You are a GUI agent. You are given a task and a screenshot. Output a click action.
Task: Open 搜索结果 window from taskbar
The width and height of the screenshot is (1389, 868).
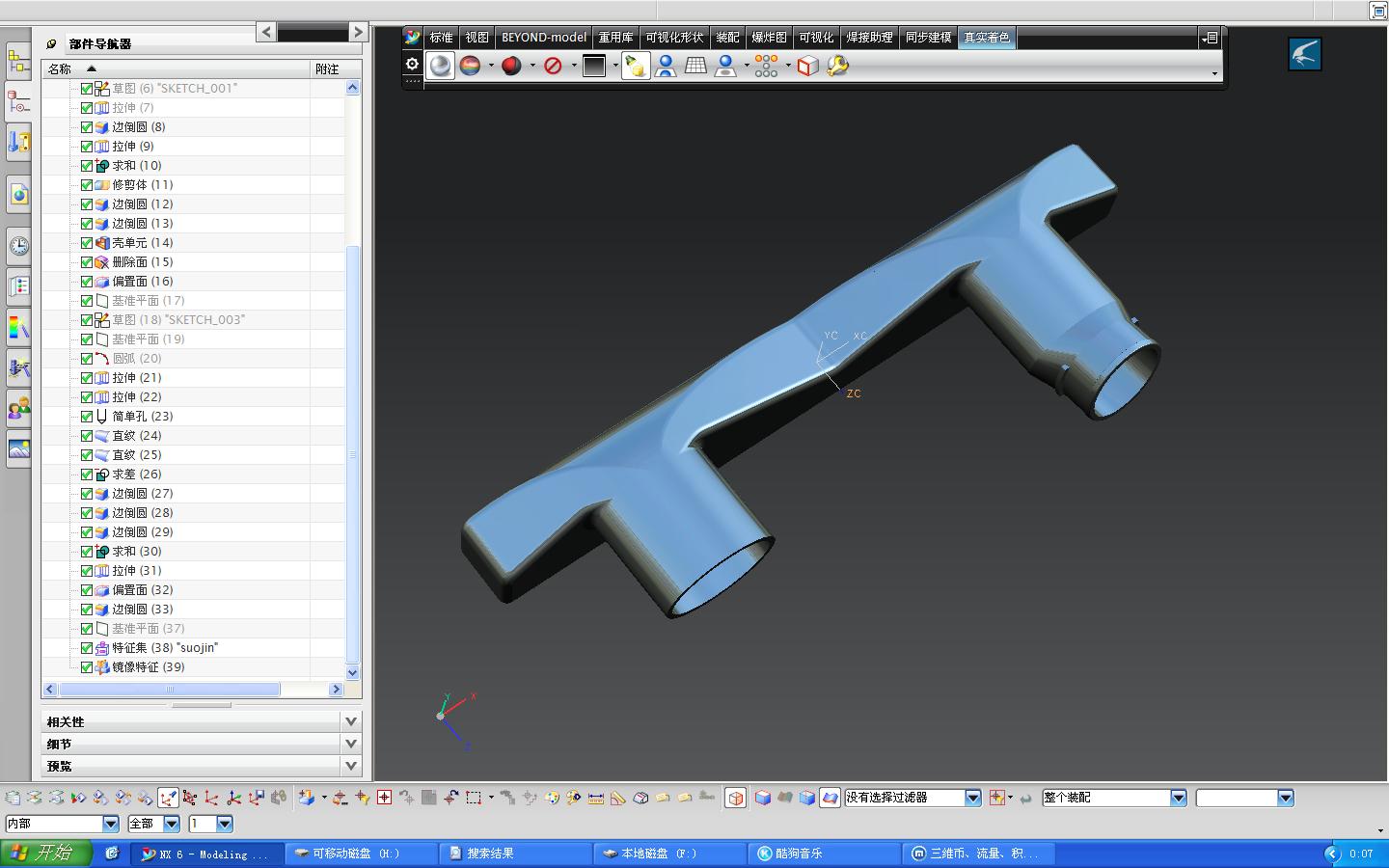coord(516,854)
